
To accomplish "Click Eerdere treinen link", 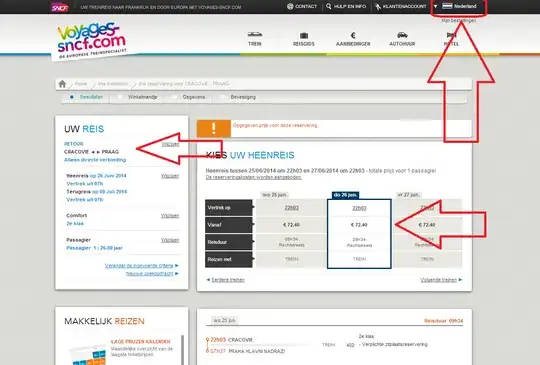I will click(228, 280).
